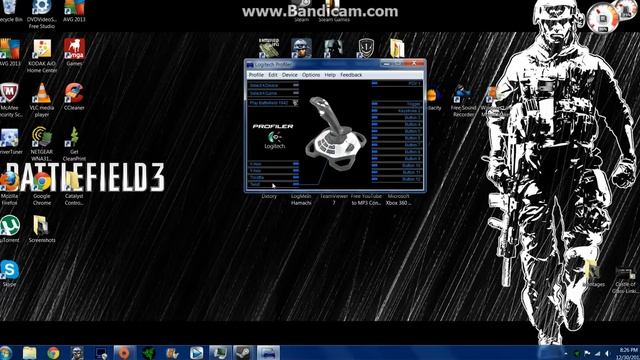
Task: Select the X Axis assignment entry
Action: coord(273,164)
